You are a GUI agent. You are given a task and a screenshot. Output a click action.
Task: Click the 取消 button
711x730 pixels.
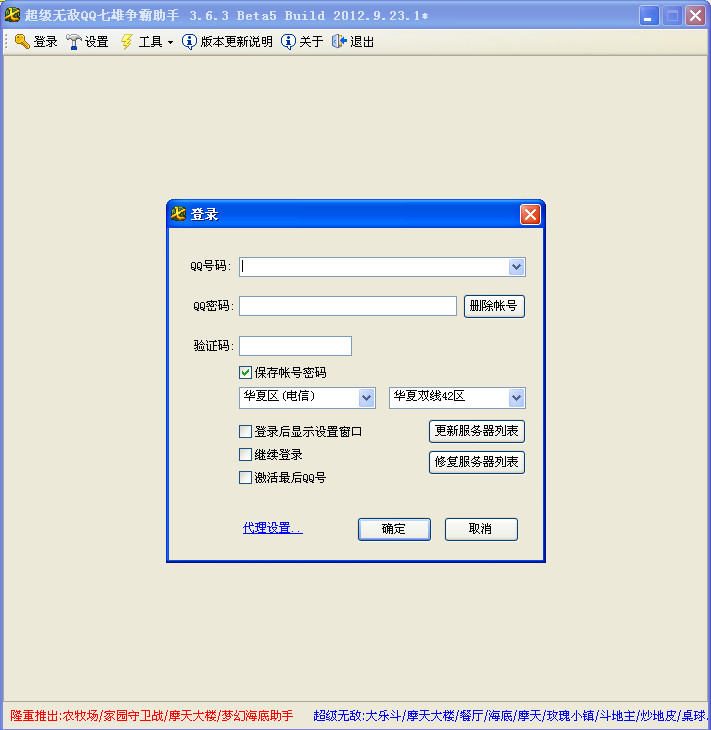(481, 529)
